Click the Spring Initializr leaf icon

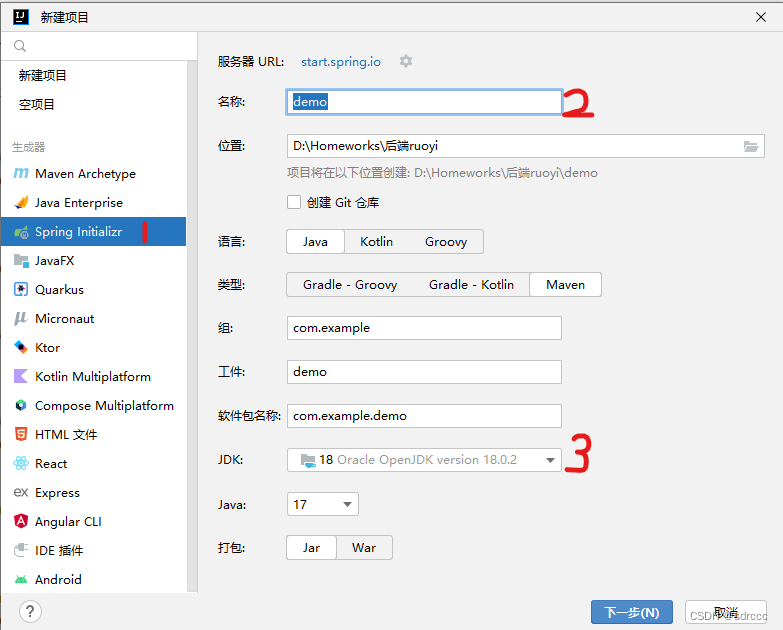pos(21,232)
